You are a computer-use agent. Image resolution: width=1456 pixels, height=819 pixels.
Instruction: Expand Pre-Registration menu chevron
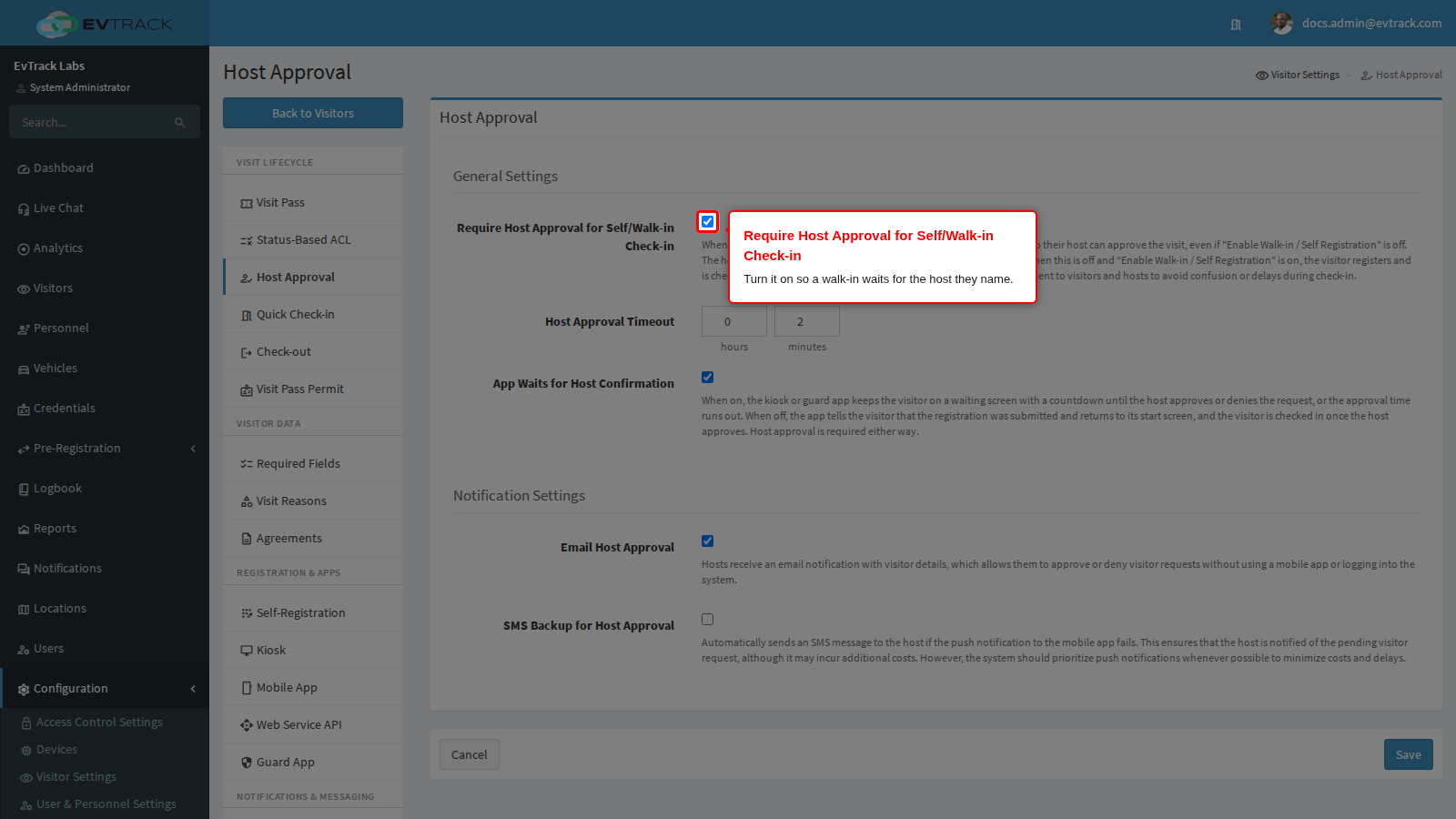(193, 449)
